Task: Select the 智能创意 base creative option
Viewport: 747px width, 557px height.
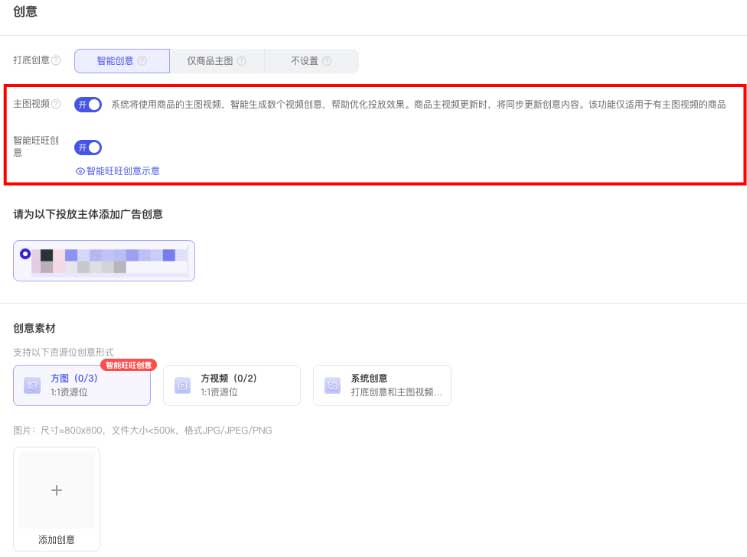Action: point(122,61)
